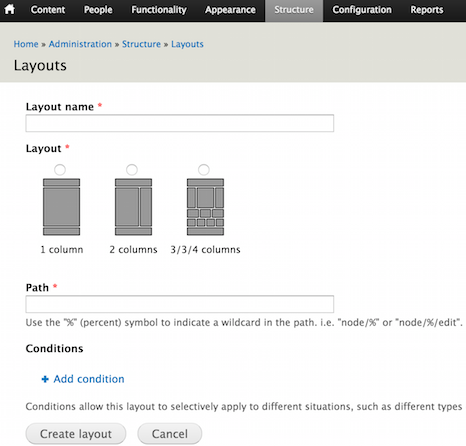Click the 2 columns layout thumbnail
This screenshot has height=446, width=466.
pos(133,207)
